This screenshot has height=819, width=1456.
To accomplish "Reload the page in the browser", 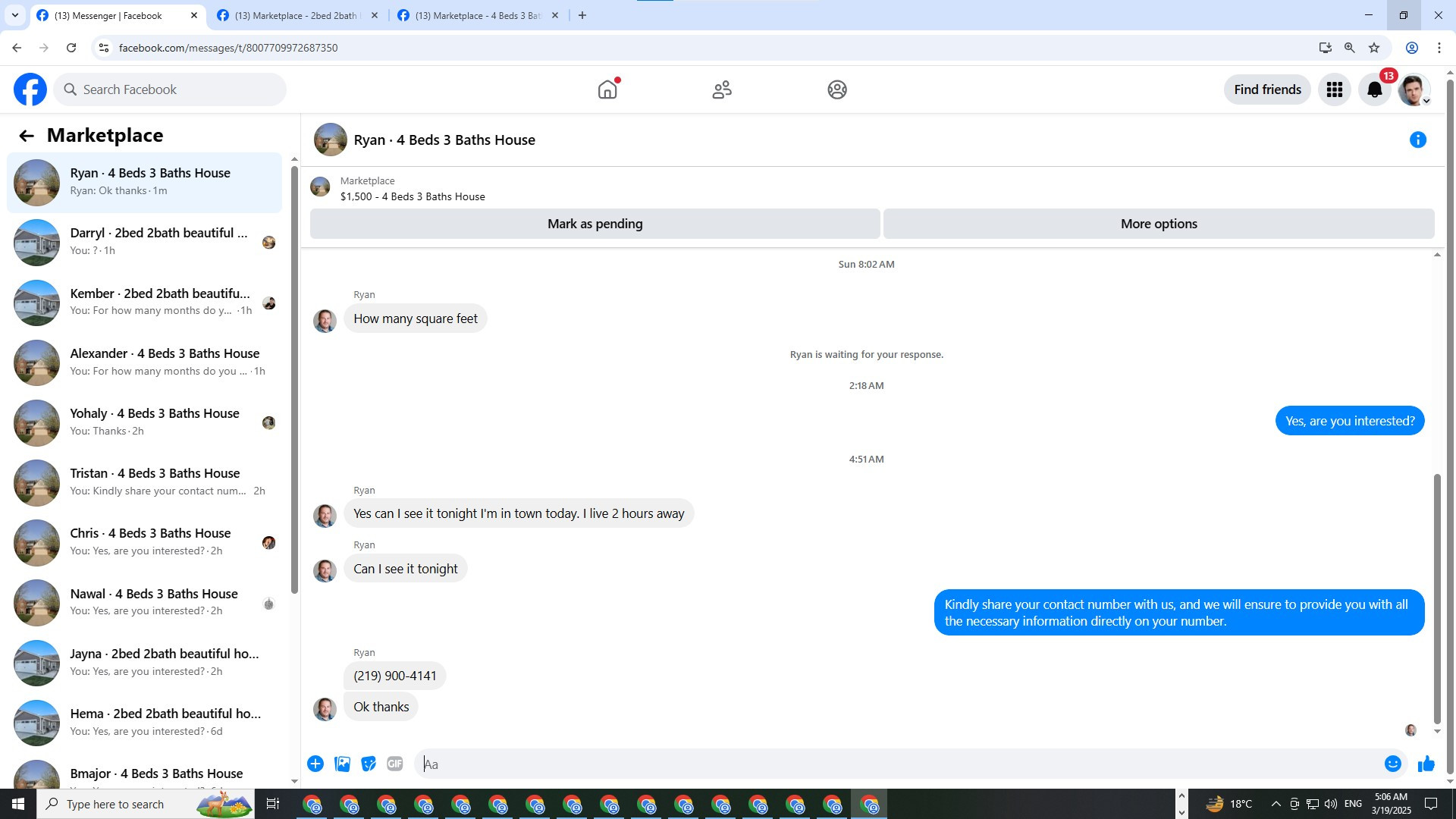I will click(71, 48).
